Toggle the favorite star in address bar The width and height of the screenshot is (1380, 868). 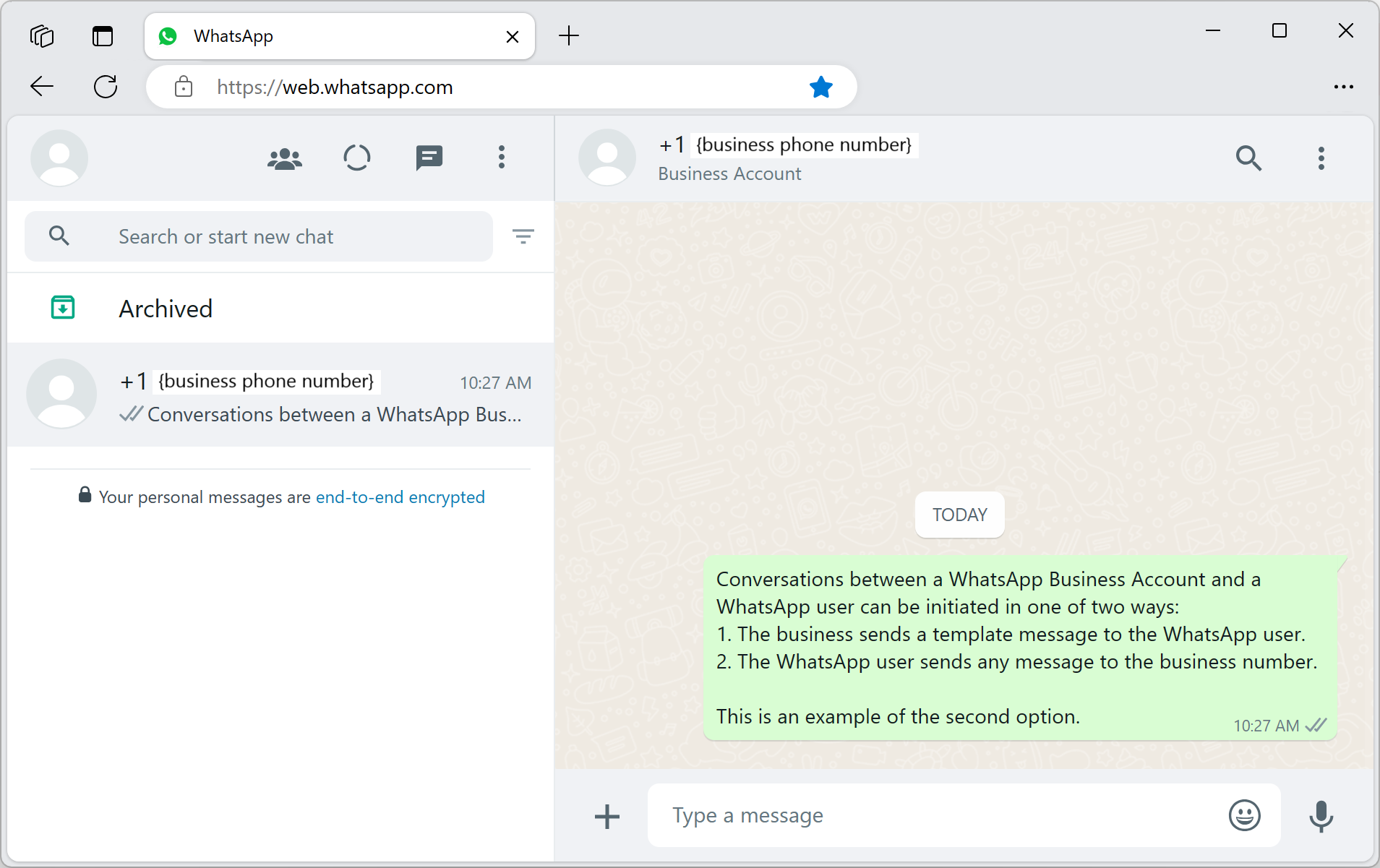820,87
